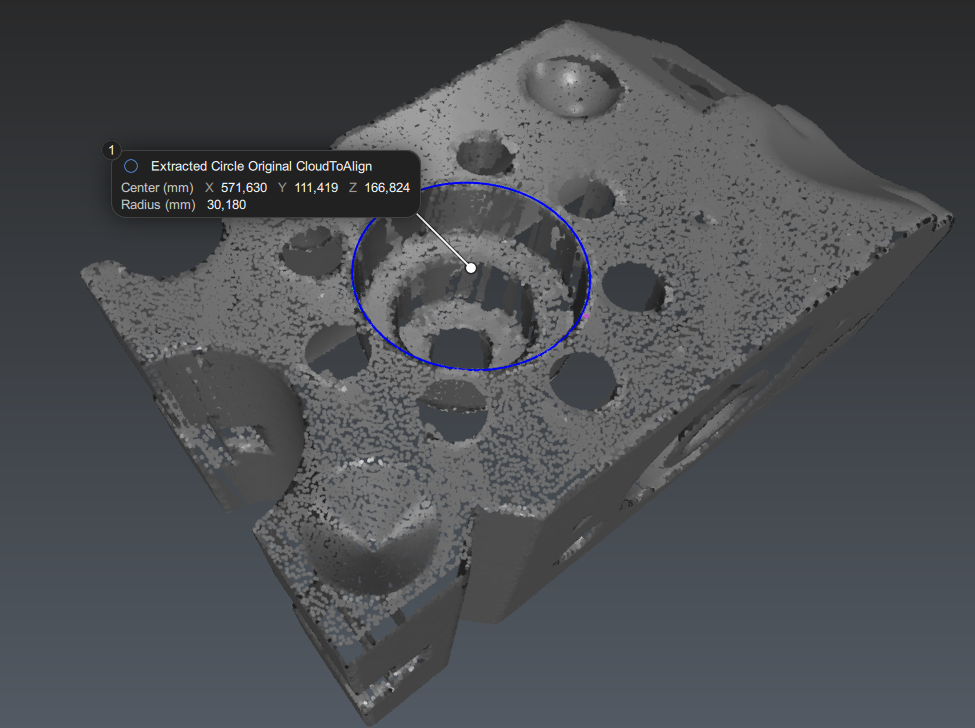Click the Center (mm) label
Image resolution: width=975 pixels, height=728 pixels.
[x=156, y=188]
